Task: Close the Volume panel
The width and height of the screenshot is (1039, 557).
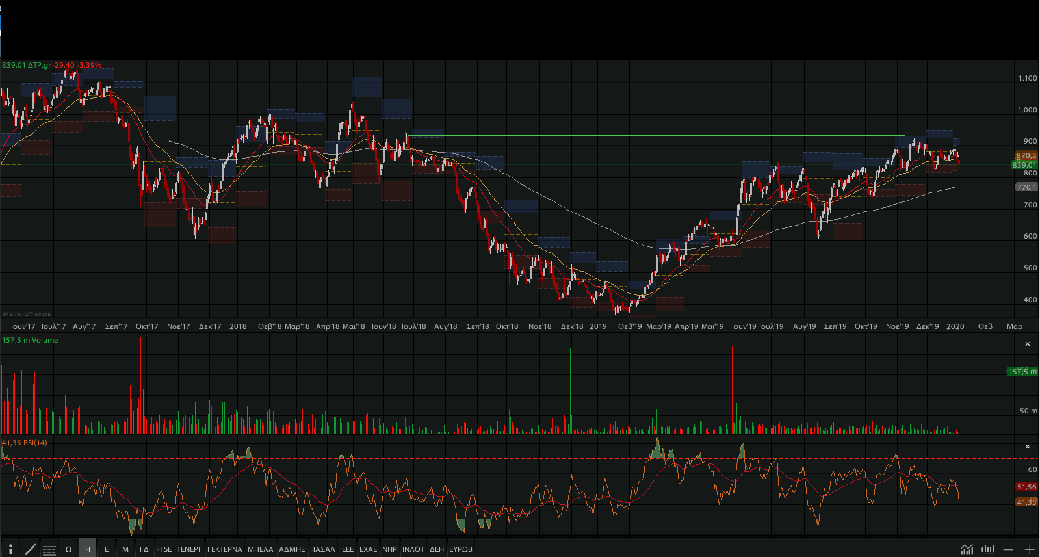Action: pyautogui.click(x=1028, y=343)
